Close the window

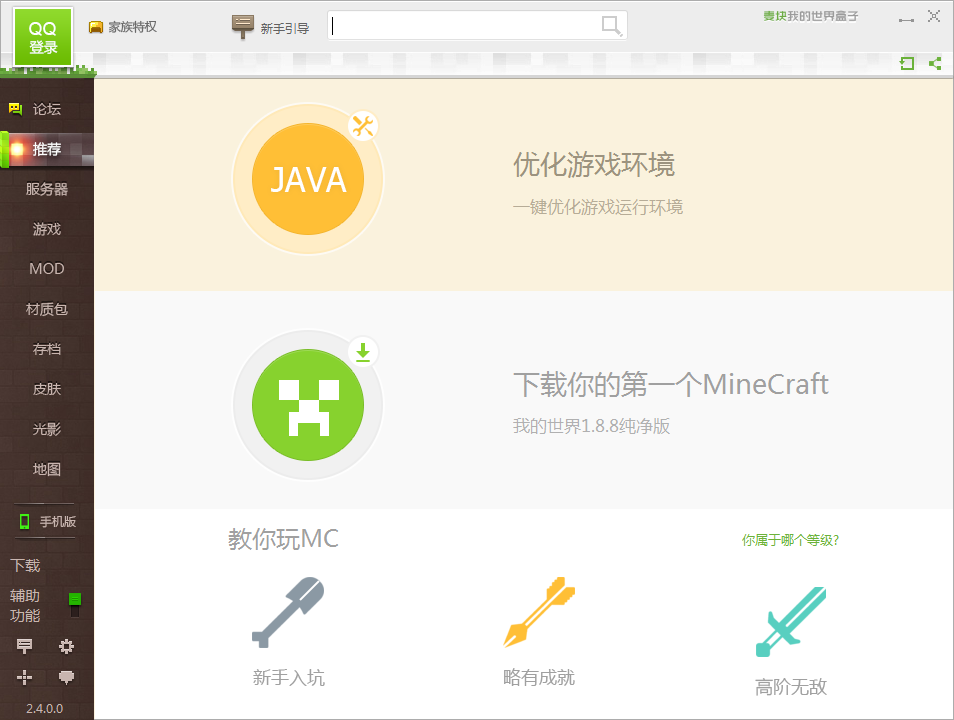pos(934,16)
